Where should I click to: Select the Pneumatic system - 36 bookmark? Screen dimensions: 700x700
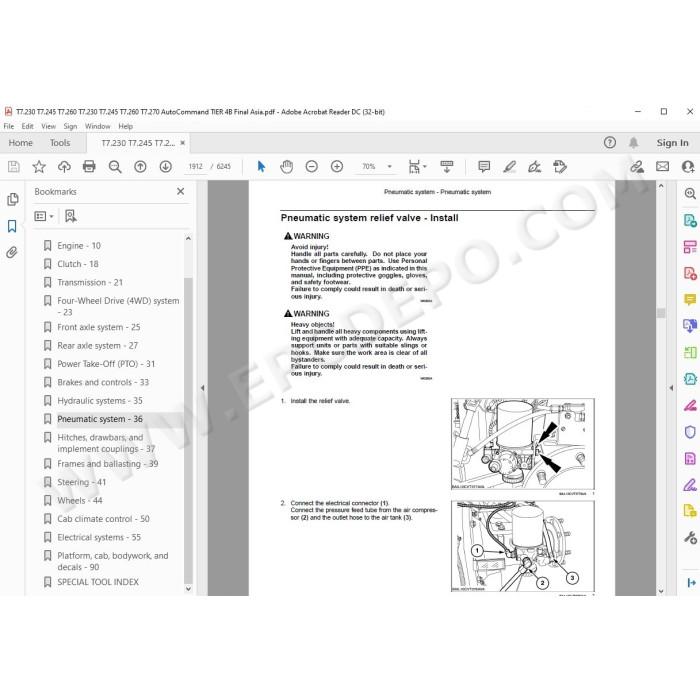(100, 419)
